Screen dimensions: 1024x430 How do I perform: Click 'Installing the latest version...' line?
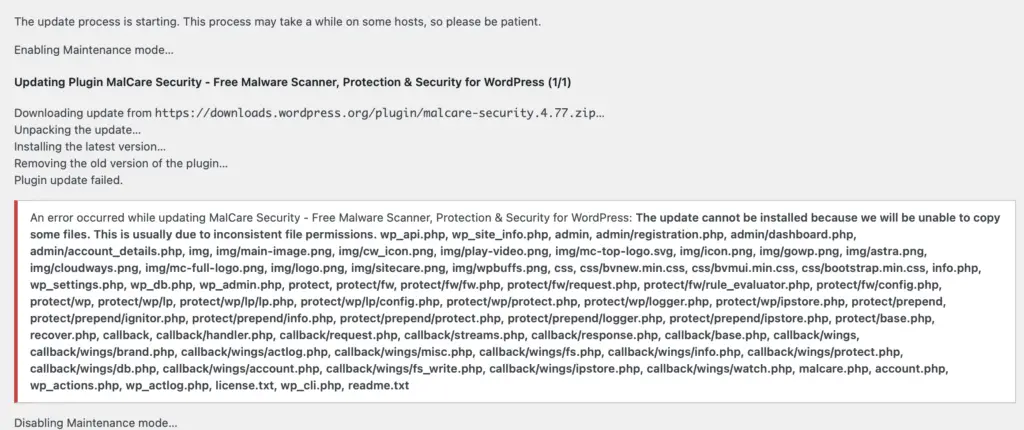[90, 146]
